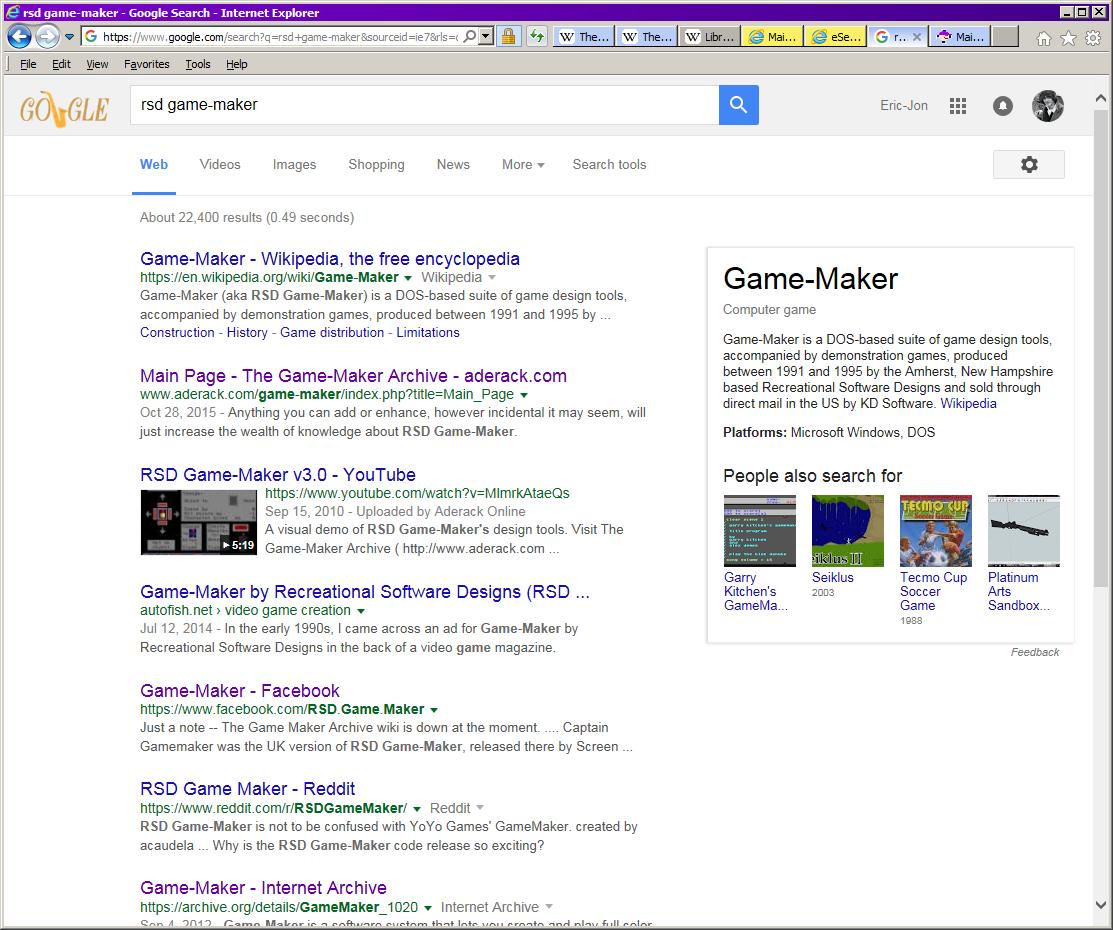Click the account profile picture
This screenshot has width=1113, height=930.
click(x=1048, y=106)
